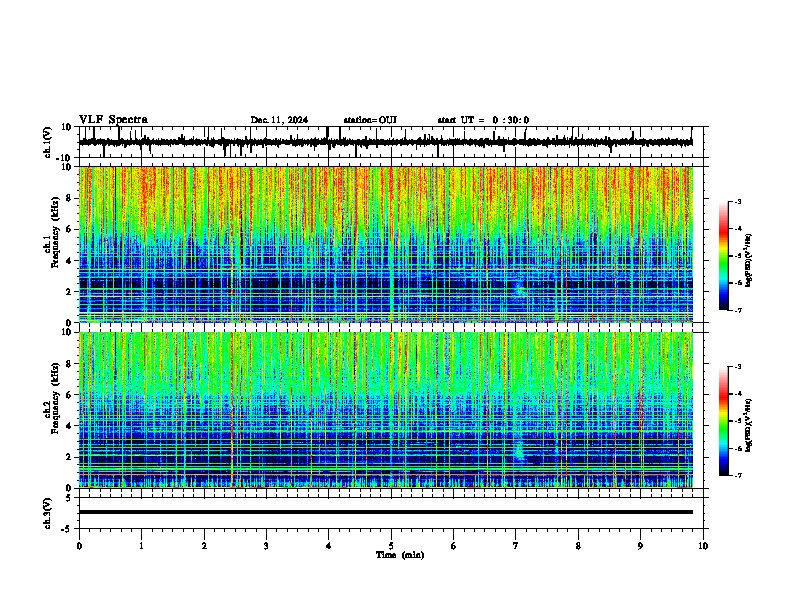Viewport: 792px width, 612px height.
Task: Click time axis tick label "7"
Action: (516, 546)
